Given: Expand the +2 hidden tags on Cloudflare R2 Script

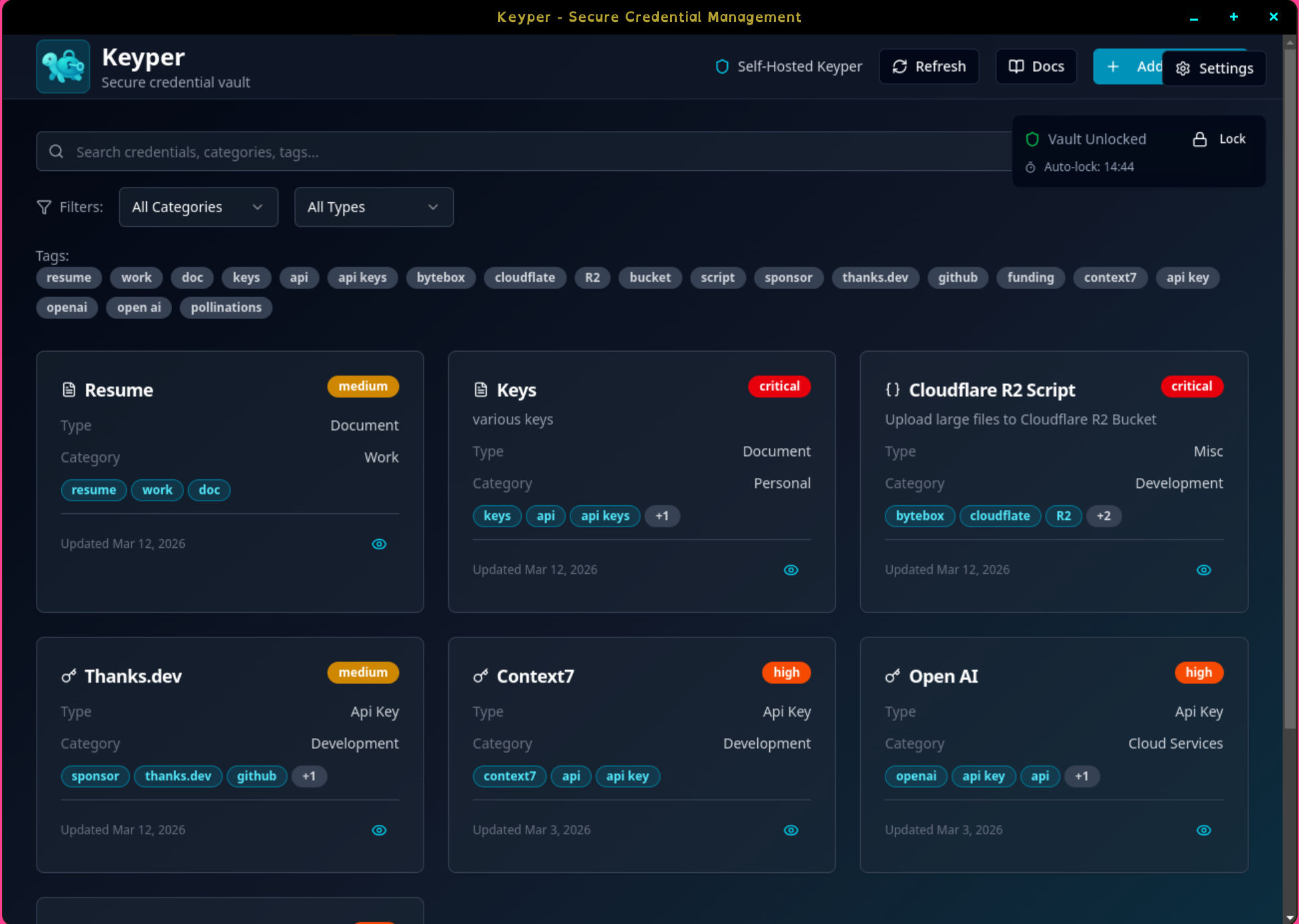Looking at the screenshot, I should [x=1104, y=516].
